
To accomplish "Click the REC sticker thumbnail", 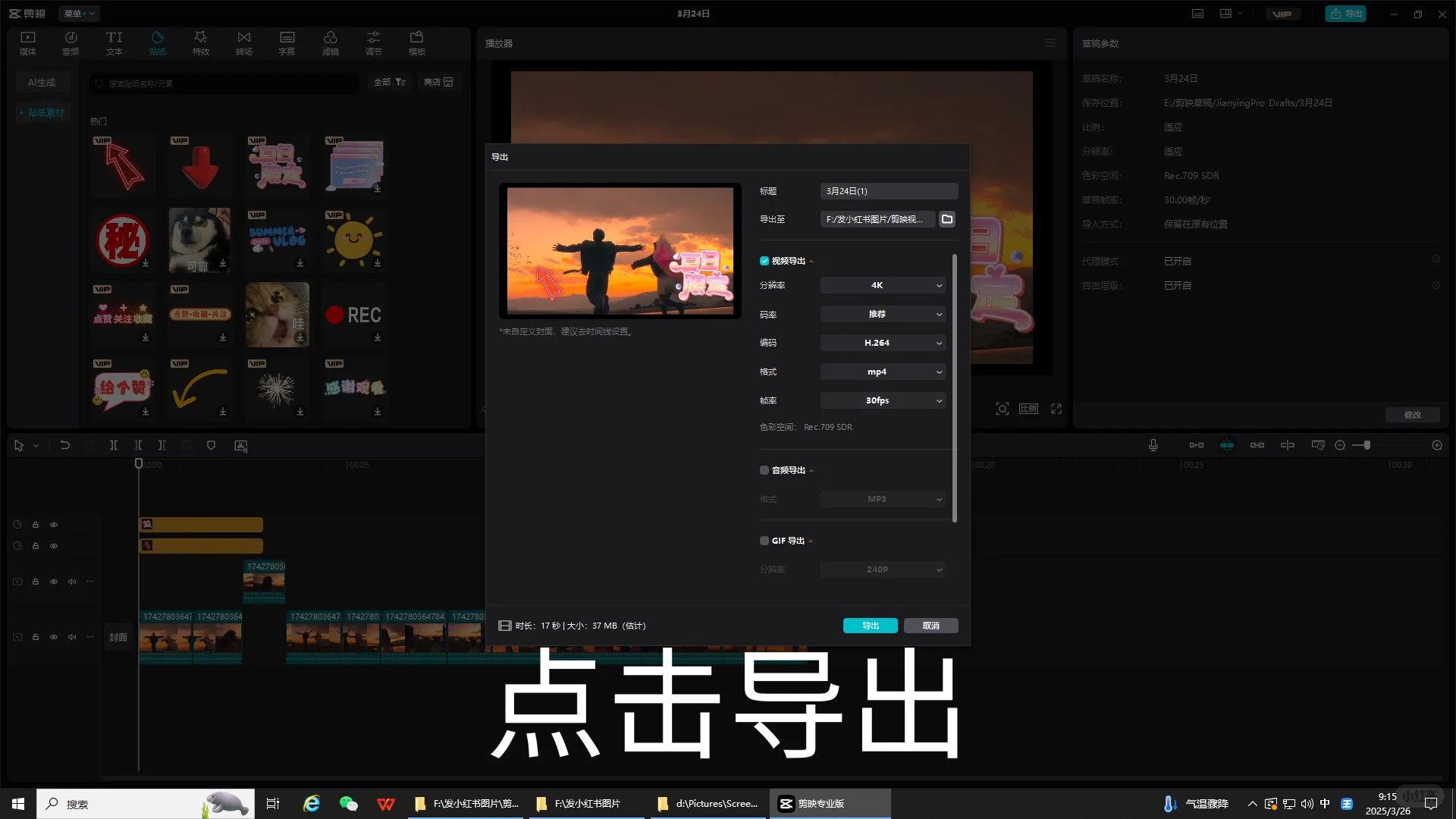I will (x=353, y=315).
